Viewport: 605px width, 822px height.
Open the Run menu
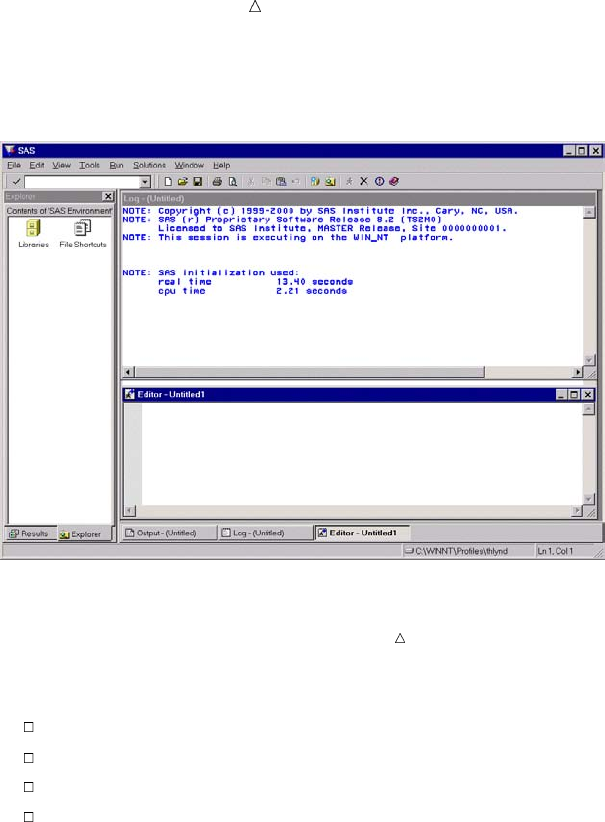(116, 165)
